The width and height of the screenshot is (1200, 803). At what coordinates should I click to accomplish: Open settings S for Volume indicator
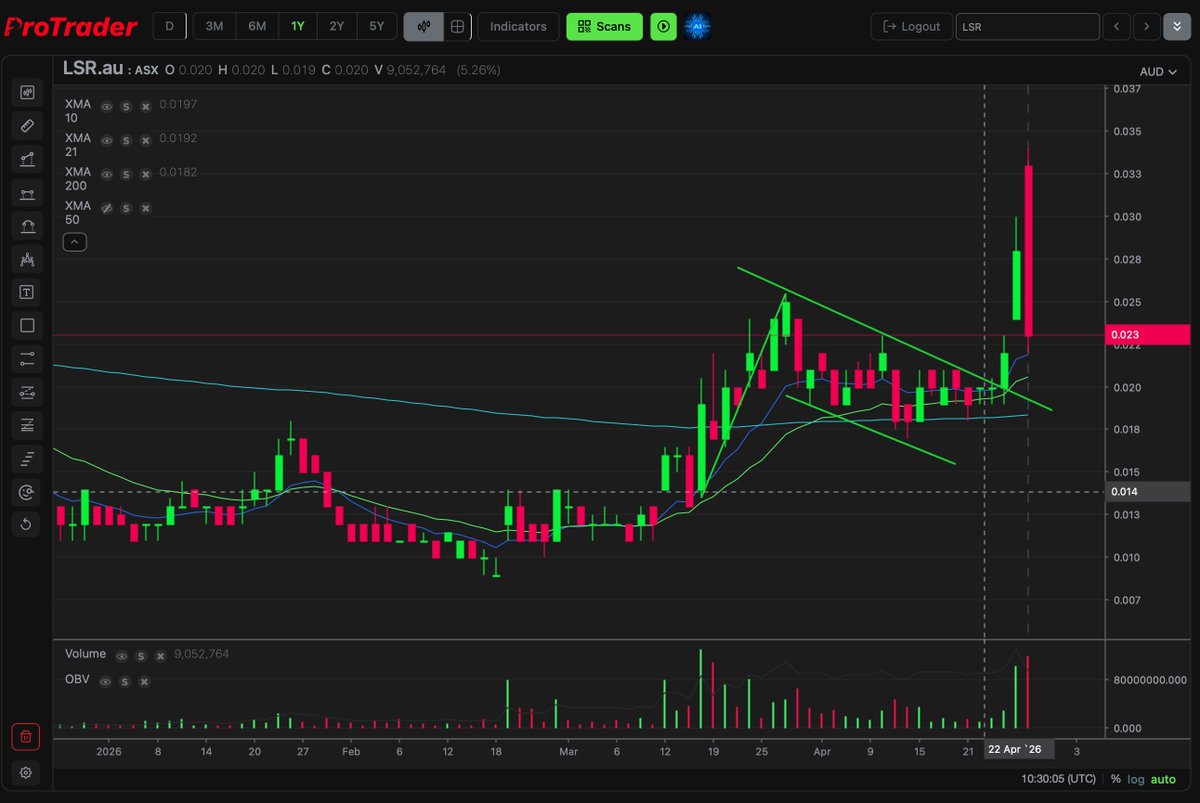pos(141,655)
